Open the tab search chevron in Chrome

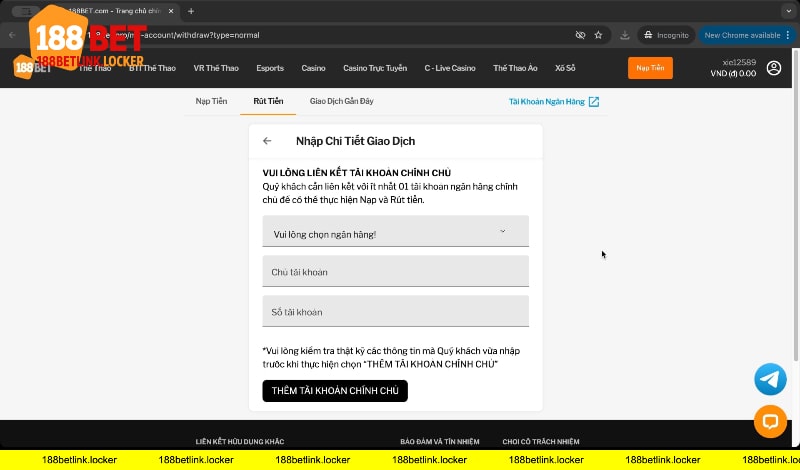point(787,10)
